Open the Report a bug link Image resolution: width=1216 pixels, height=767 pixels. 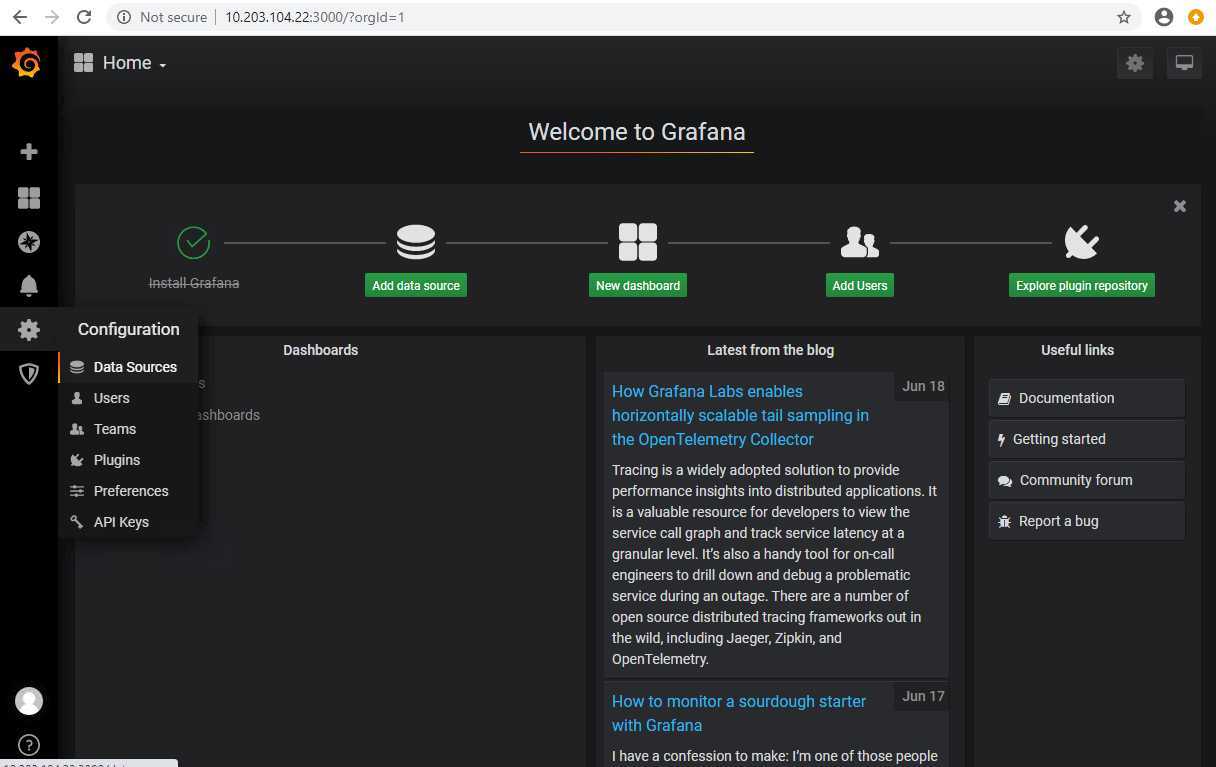pos(1087,521)
